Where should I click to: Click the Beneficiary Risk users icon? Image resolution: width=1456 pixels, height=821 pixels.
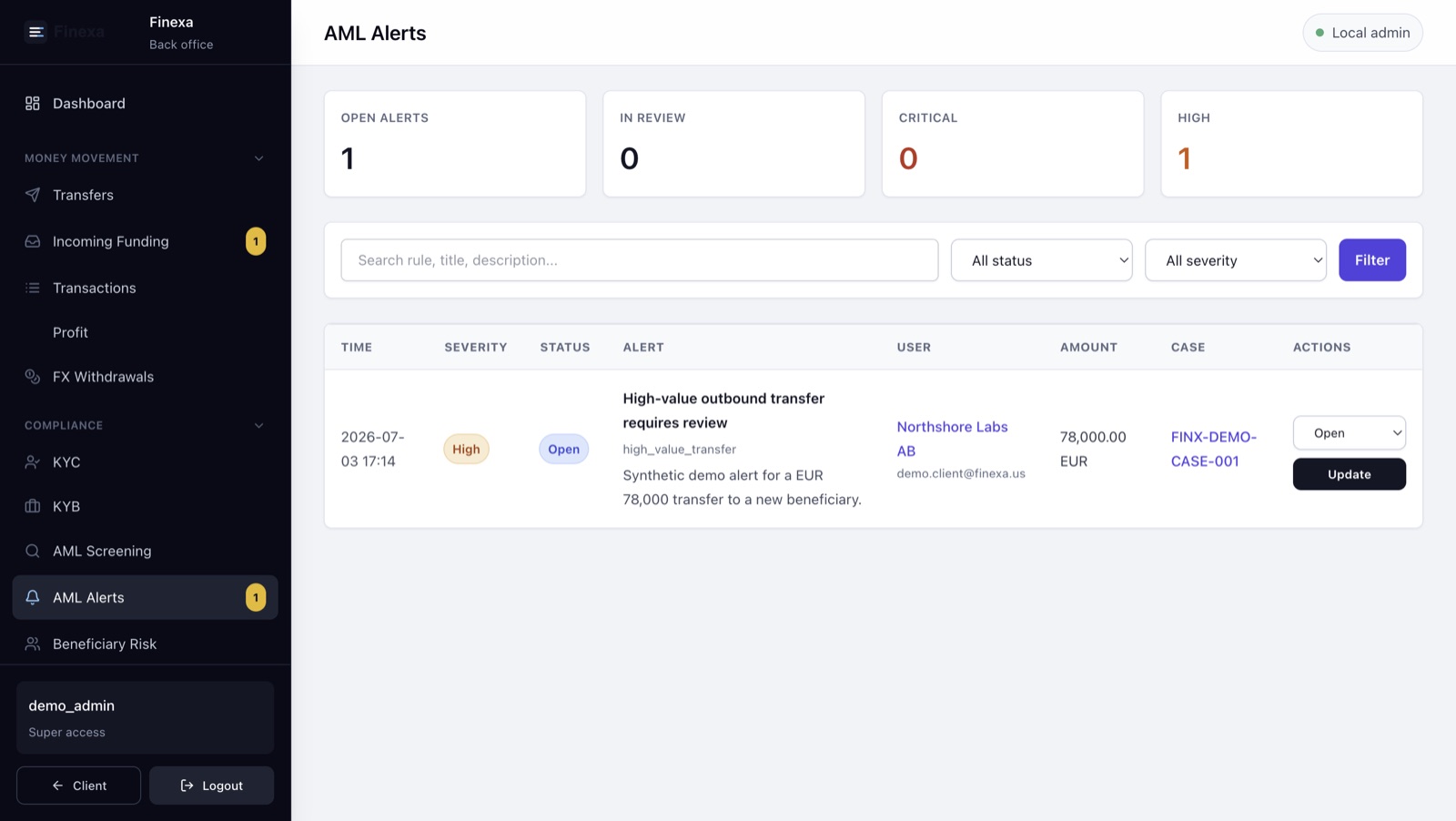coord(33,644)
